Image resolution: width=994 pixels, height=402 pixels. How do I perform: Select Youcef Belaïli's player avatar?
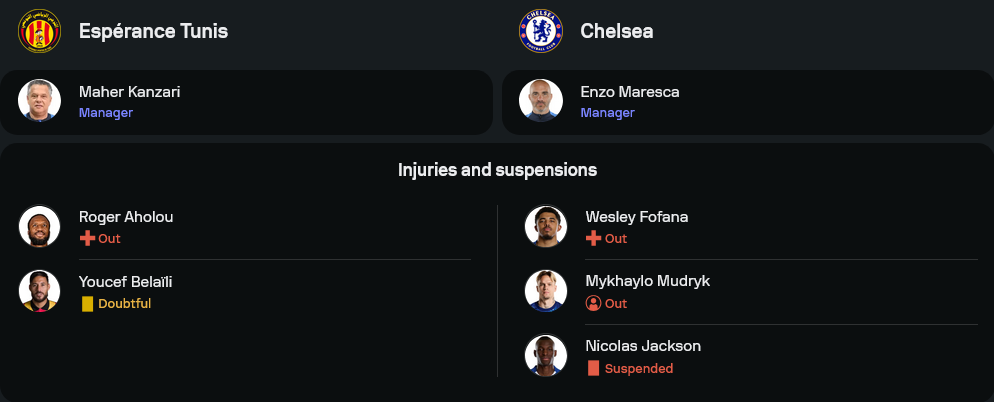pyautogui.click(x=40, y=291)
